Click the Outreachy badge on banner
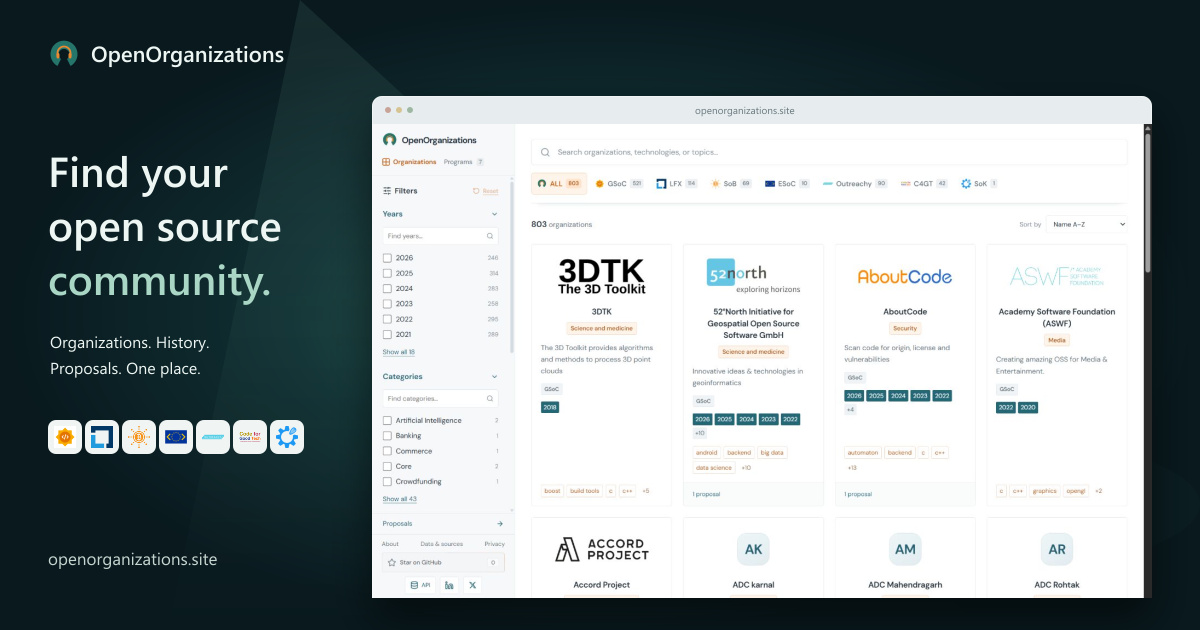Viewport: 1200px width, 630px height. pos(213,437)
